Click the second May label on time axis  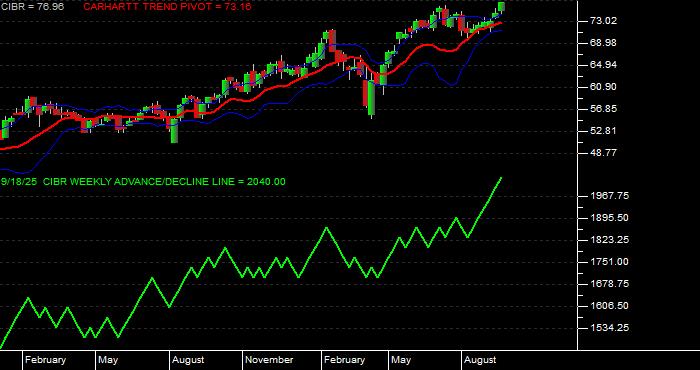click(401, 360)
